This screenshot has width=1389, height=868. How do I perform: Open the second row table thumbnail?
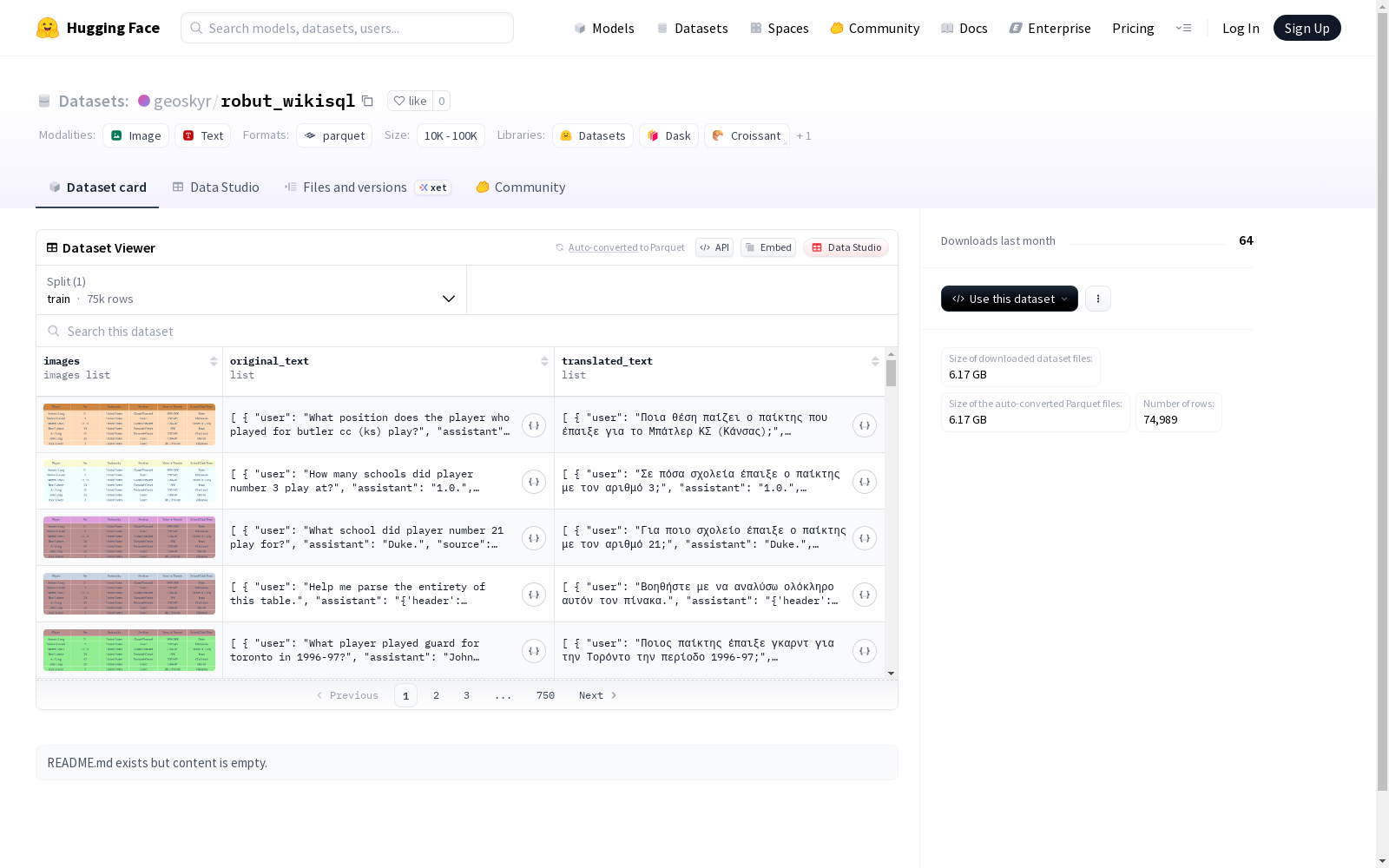[x=129, y=481]
